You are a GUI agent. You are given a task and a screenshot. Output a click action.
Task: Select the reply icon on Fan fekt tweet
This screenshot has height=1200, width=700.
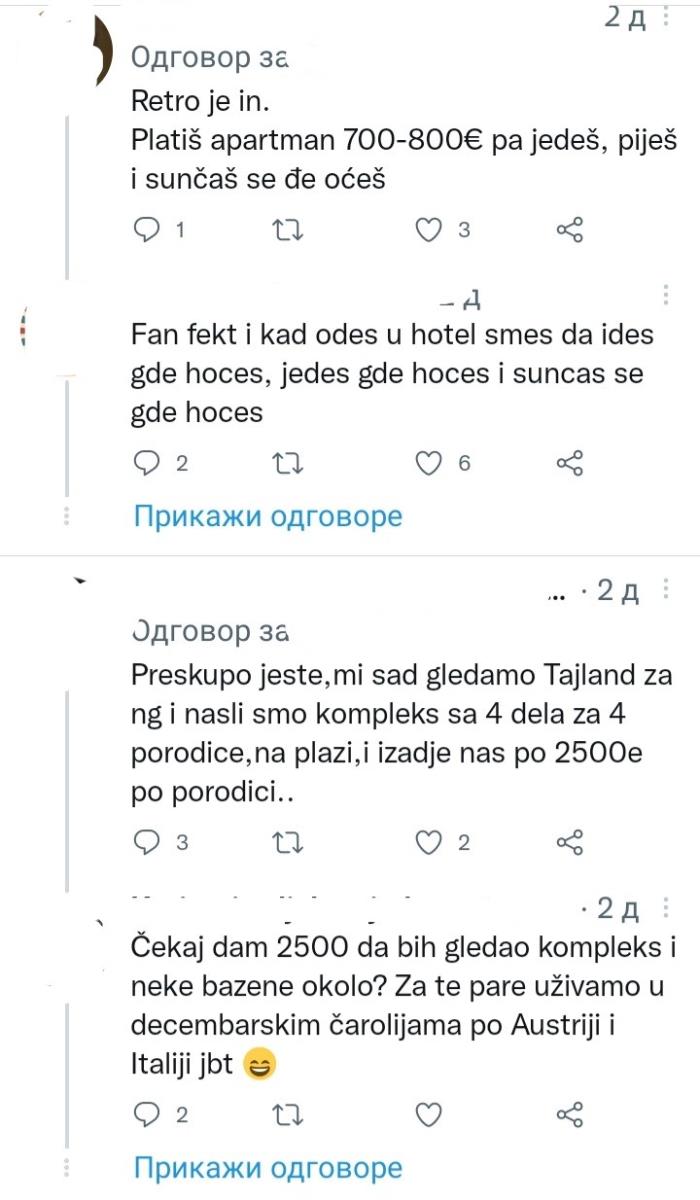click(x=148, y=462)
